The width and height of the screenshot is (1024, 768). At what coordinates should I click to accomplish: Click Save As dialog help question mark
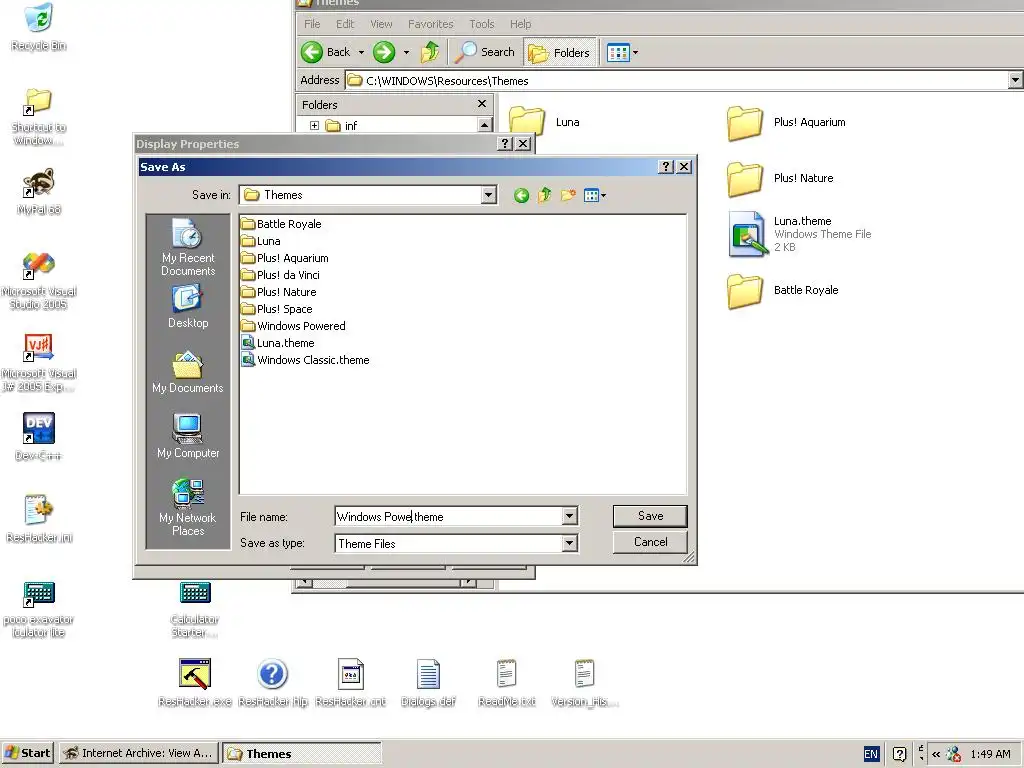pyautogui.click(x=665, y=167)
